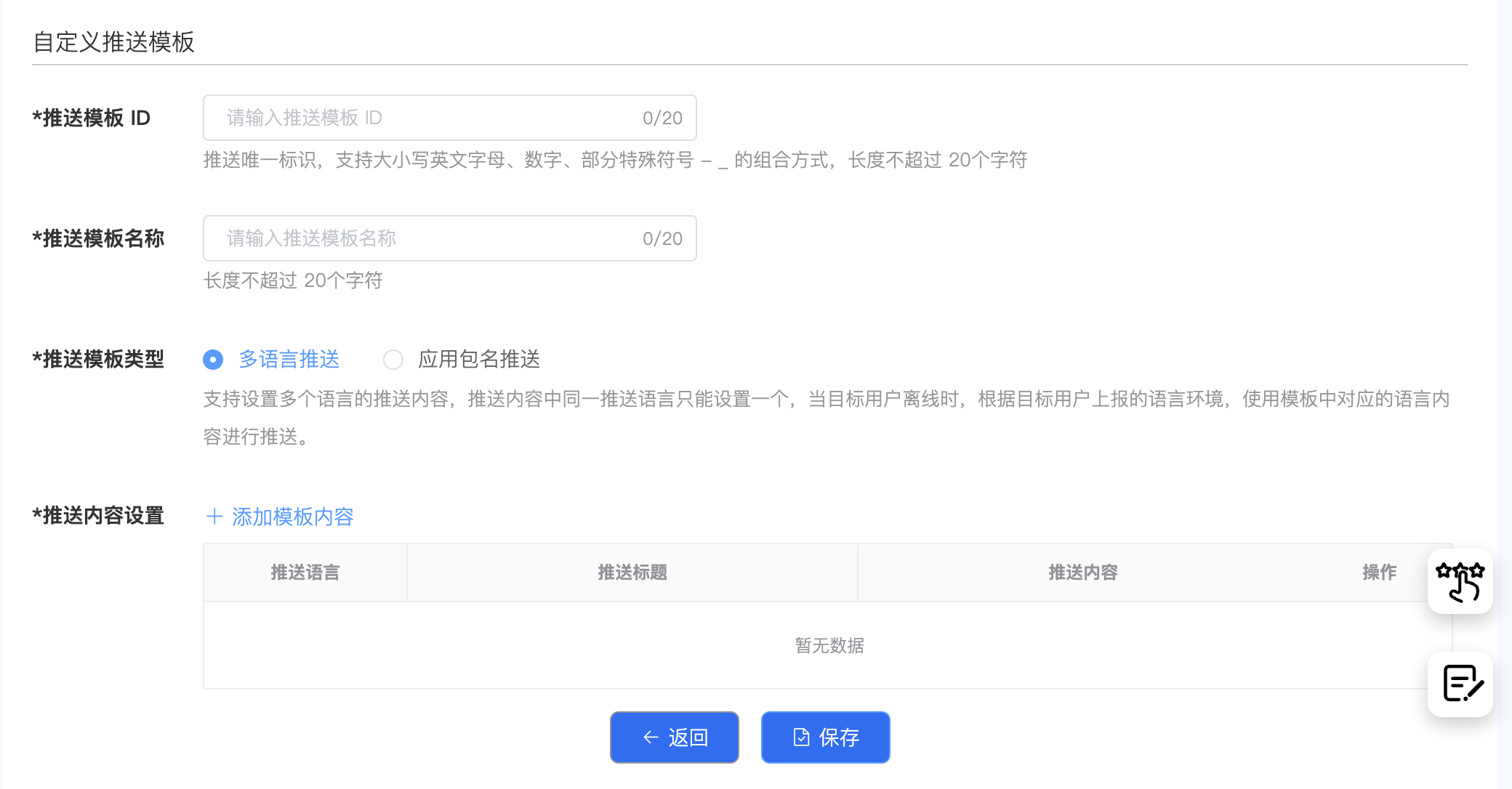This screenshot has width=1512, height=789.
Task: Select the 多语言推送 radio option
Action: [x=213, y=360]
